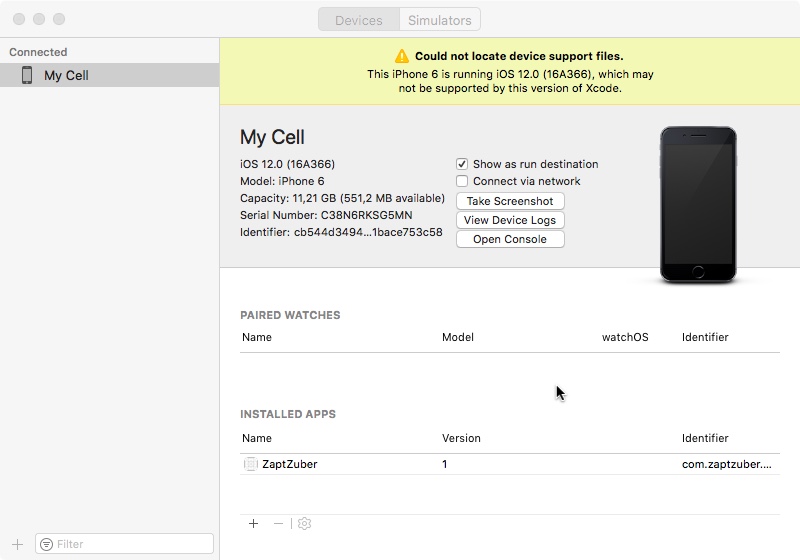Uncheck Show as run destination

click(462, 164)
